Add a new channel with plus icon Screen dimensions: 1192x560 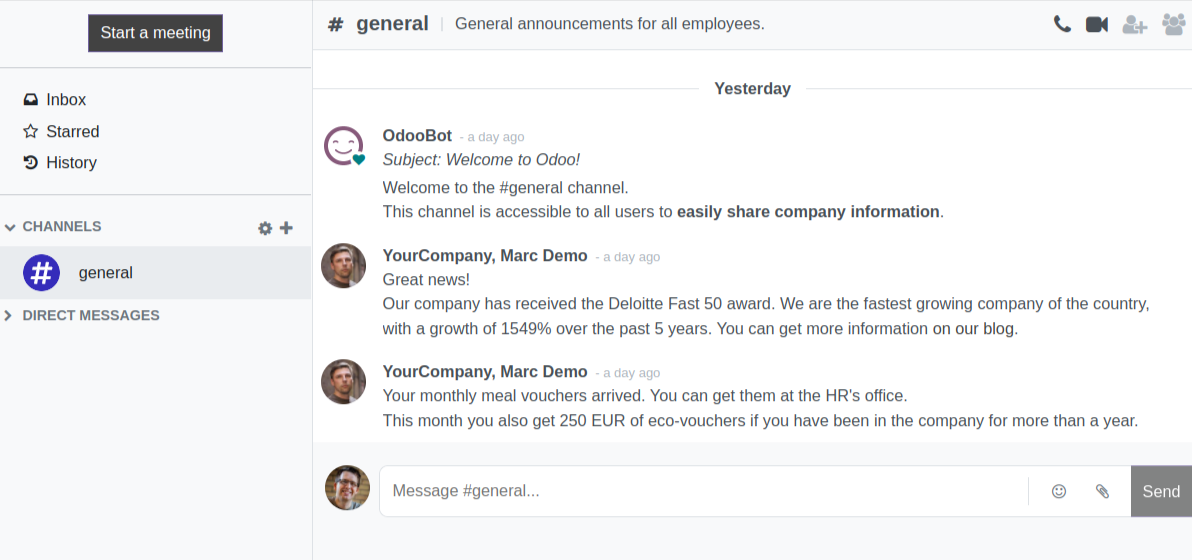point(286,228)
